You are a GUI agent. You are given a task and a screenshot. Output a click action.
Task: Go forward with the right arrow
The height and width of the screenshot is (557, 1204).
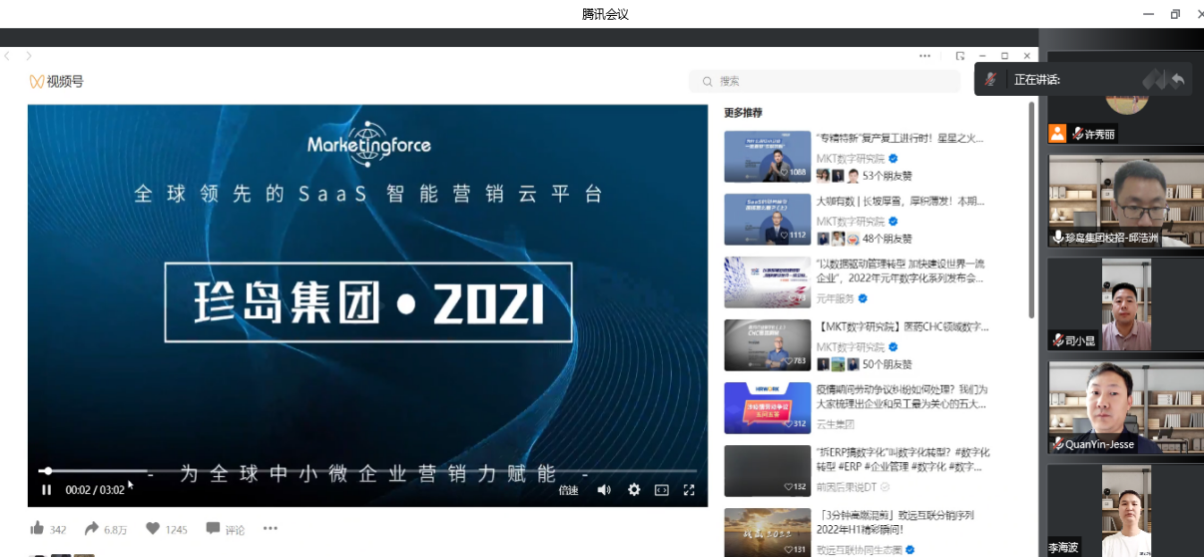(29, 56)
